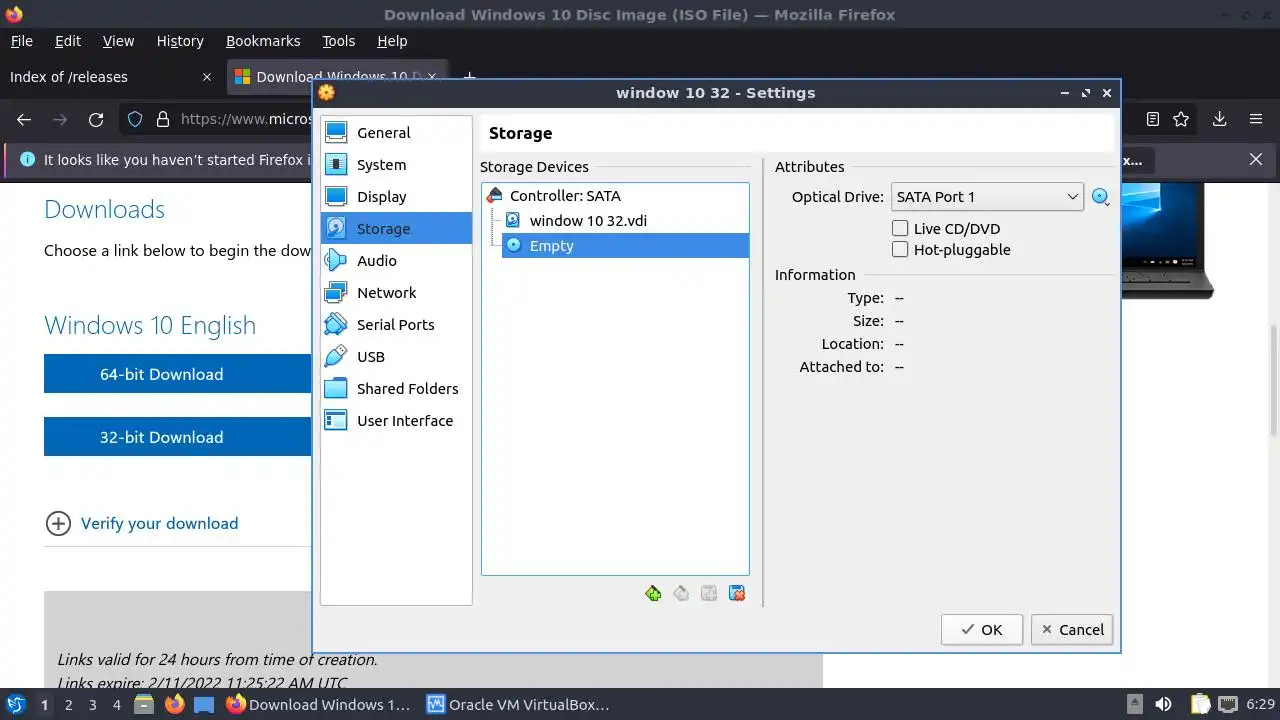Click the network icon in system tray

[x=1228, y=704]
